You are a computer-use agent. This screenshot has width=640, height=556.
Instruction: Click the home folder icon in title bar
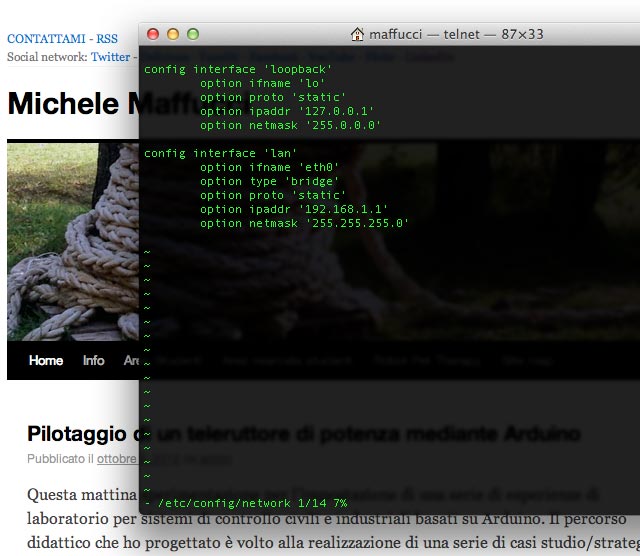coord(357,34)
